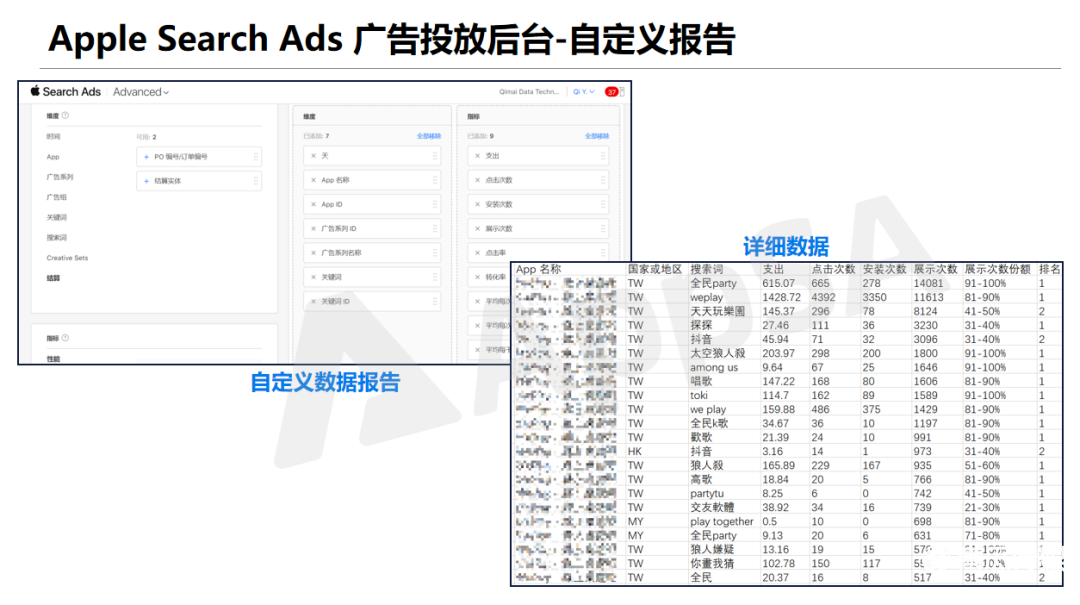Remove the 点击次数 metric using the X icon
Image resolution: width=1080 pixels, height=605 pixels.
(x=478, y=180)
